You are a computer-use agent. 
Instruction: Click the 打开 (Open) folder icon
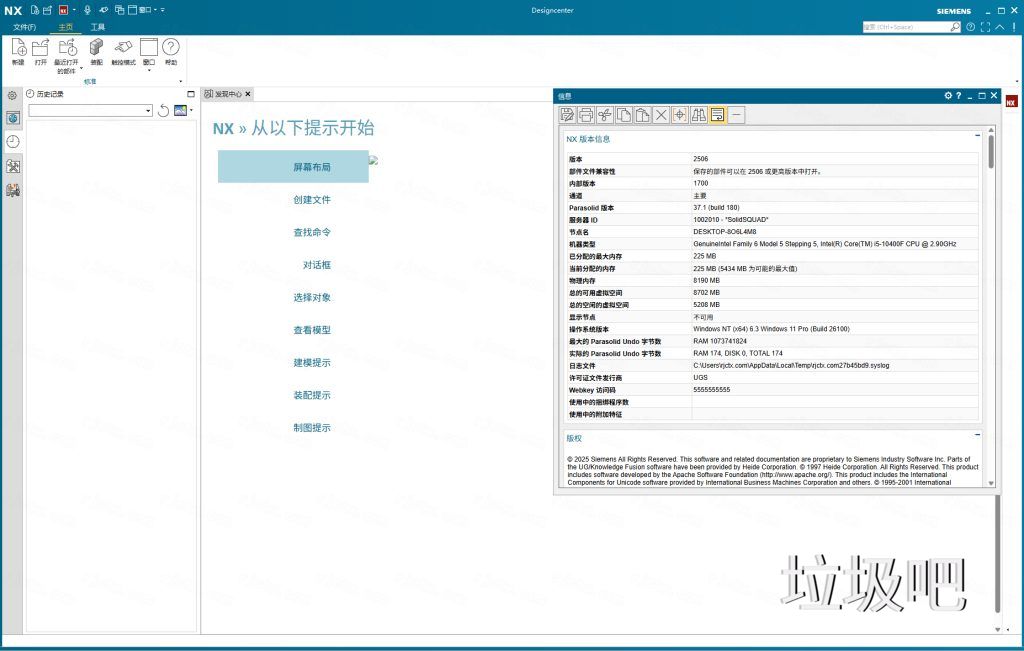click(41, 47)
